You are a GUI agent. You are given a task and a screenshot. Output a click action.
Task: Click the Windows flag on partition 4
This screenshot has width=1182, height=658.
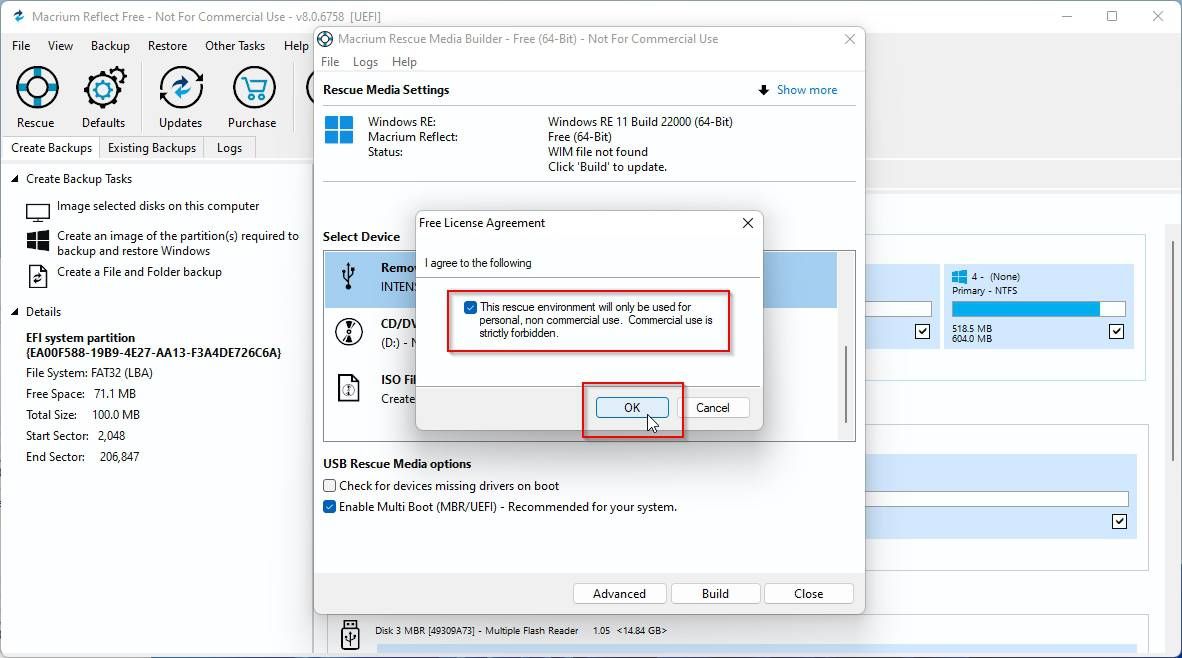point(959,277)
